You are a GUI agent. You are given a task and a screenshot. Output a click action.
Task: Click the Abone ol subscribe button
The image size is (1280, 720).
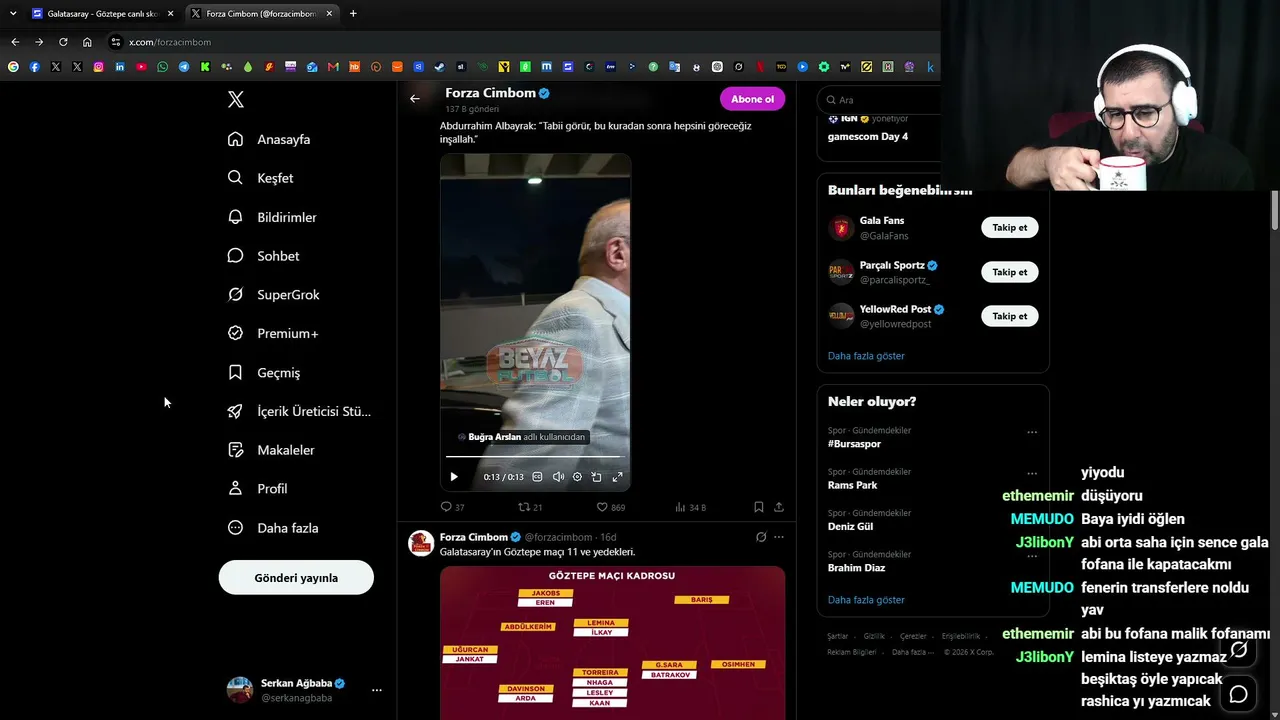[x=752, y=99]
